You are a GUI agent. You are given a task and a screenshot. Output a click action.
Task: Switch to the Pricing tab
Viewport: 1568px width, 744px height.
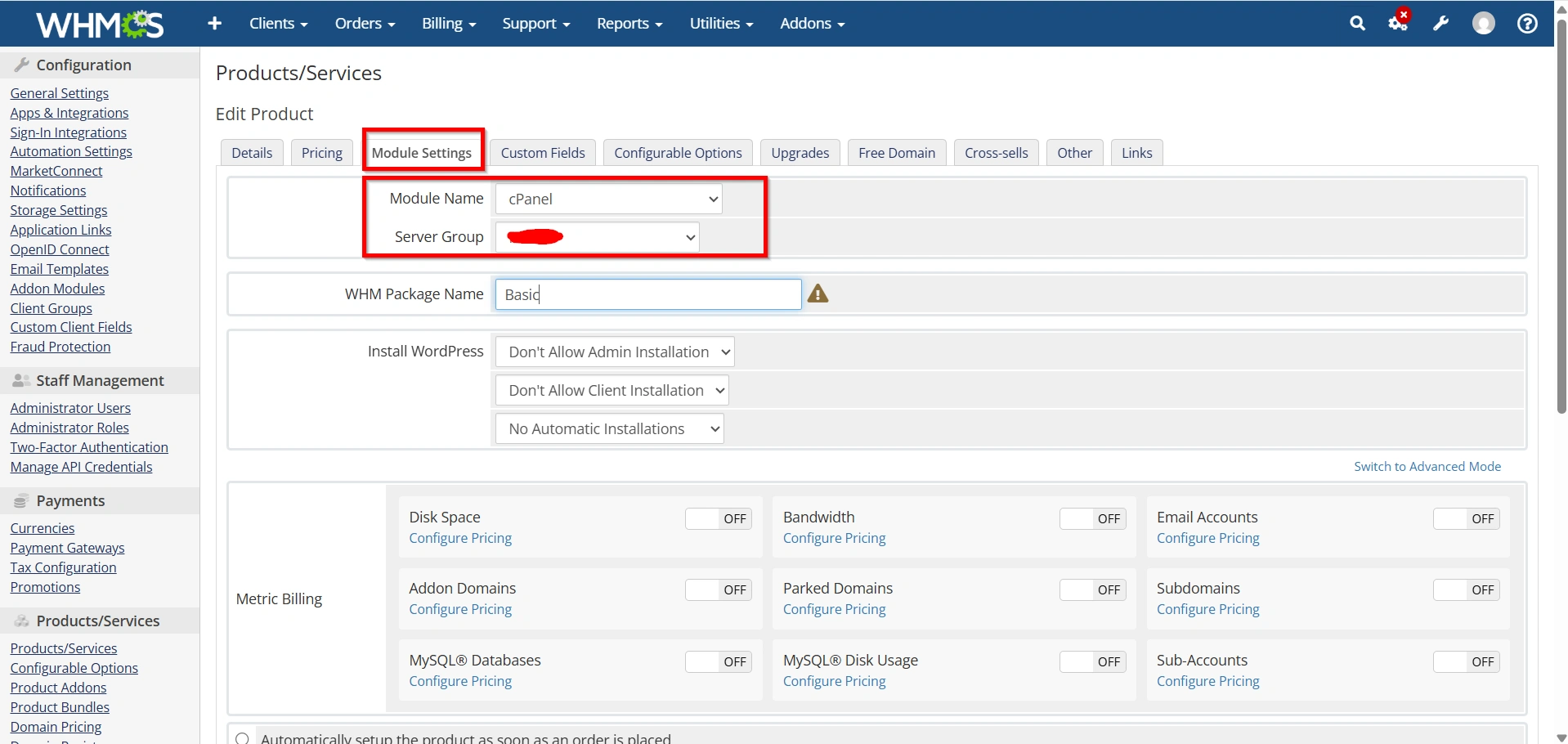click(x=322, y=153)
